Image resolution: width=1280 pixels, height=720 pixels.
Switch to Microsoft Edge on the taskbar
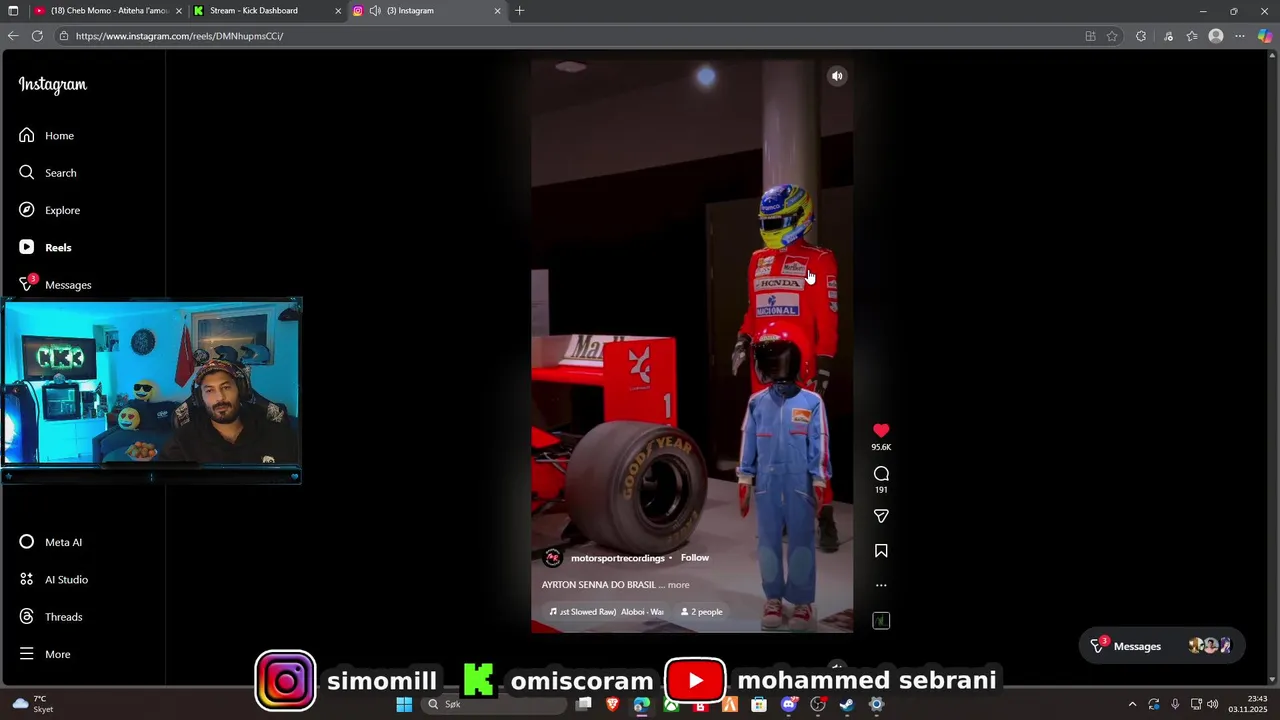coord(641,704)
